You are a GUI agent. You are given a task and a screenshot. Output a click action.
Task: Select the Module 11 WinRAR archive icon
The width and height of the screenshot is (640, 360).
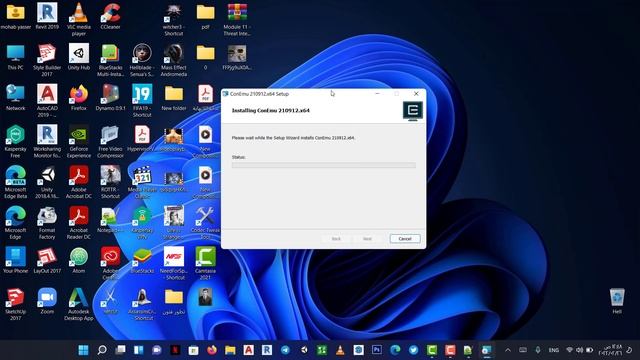(237, 19)
